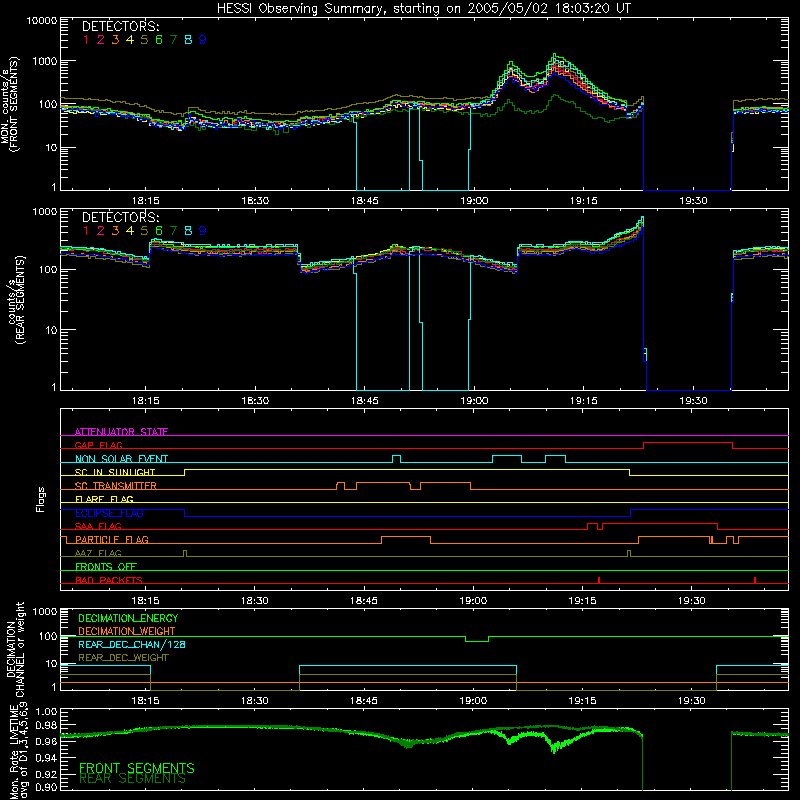Click the '10000' tick on front segments axis
The width and height of the screenshot is (800, 800).
(42, 20)
